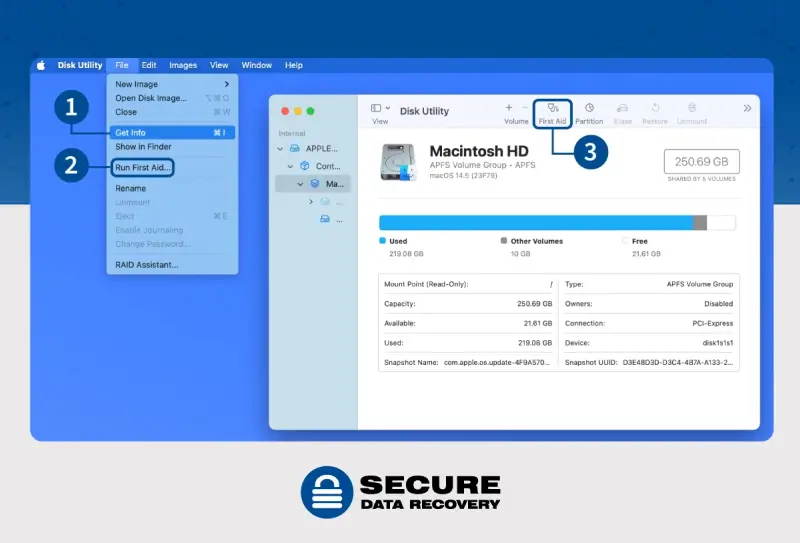This screenshot has height=543, width=800.
Task: Click the Available value 21.61 GB
Action: (x=538, y=323)
